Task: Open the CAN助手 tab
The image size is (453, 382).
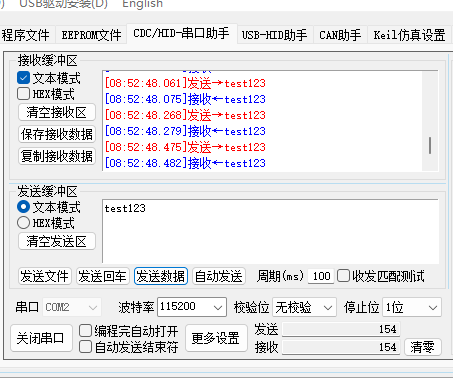Action: [340, 35]
